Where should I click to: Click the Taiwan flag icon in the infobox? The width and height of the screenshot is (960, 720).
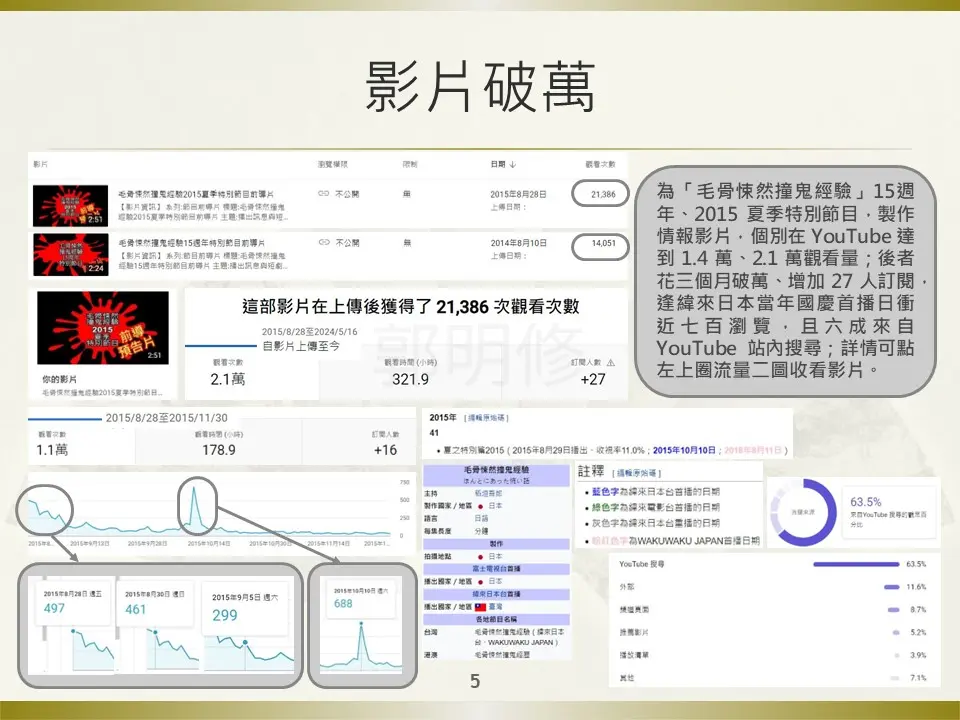coord(480,607)
